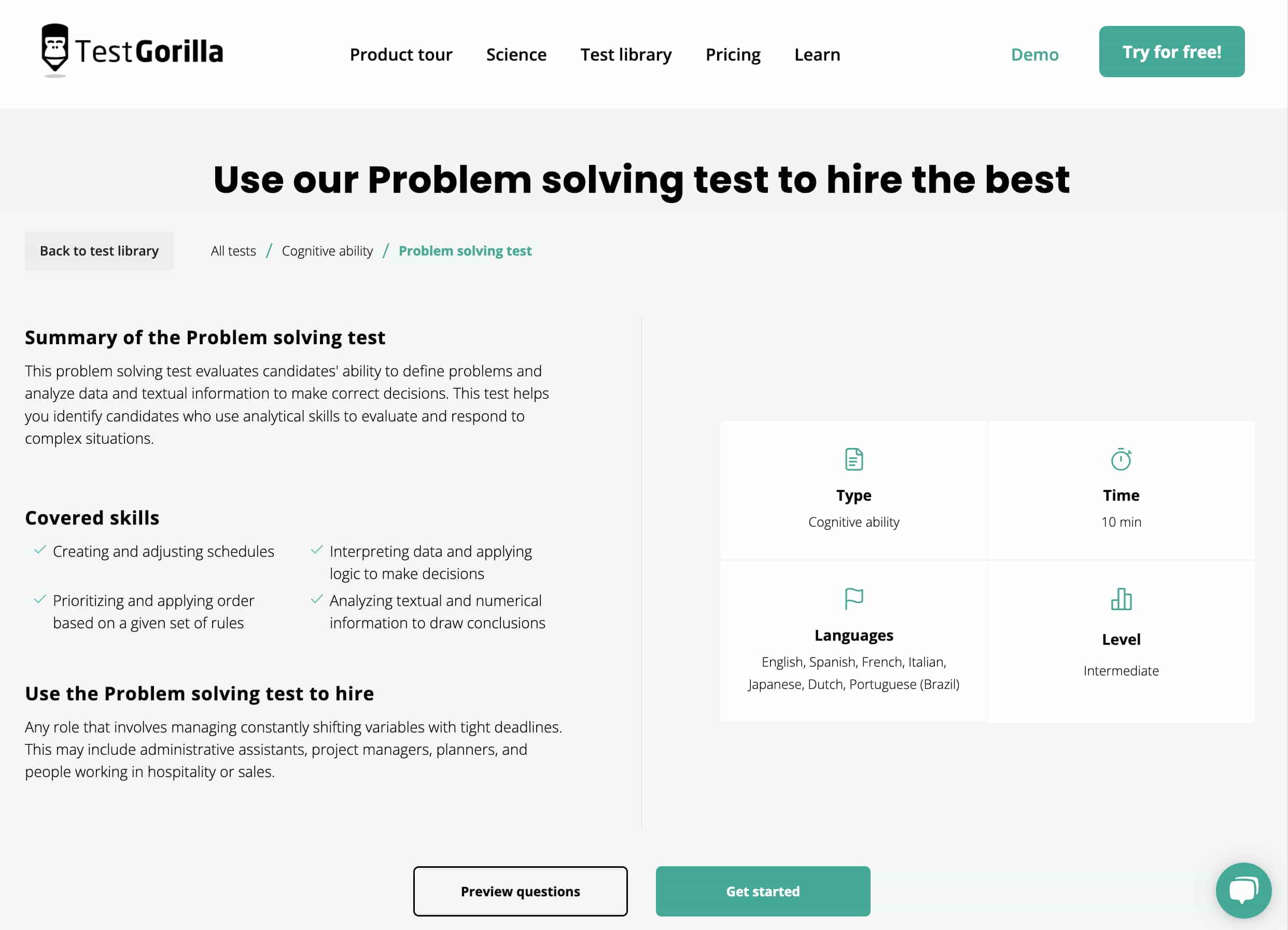Click the document/file type icon
The image size is (1288, 930).
[x=854, y=459]
